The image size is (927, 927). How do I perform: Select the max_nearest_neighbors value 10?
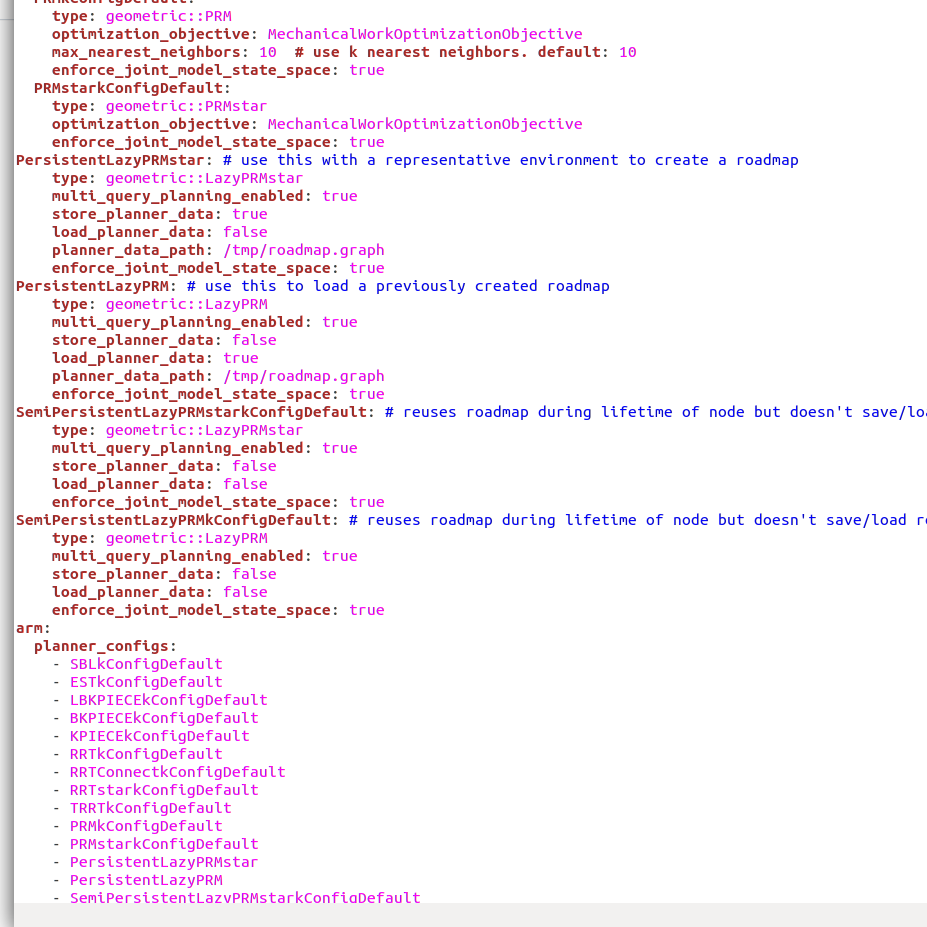pos(267,52)
